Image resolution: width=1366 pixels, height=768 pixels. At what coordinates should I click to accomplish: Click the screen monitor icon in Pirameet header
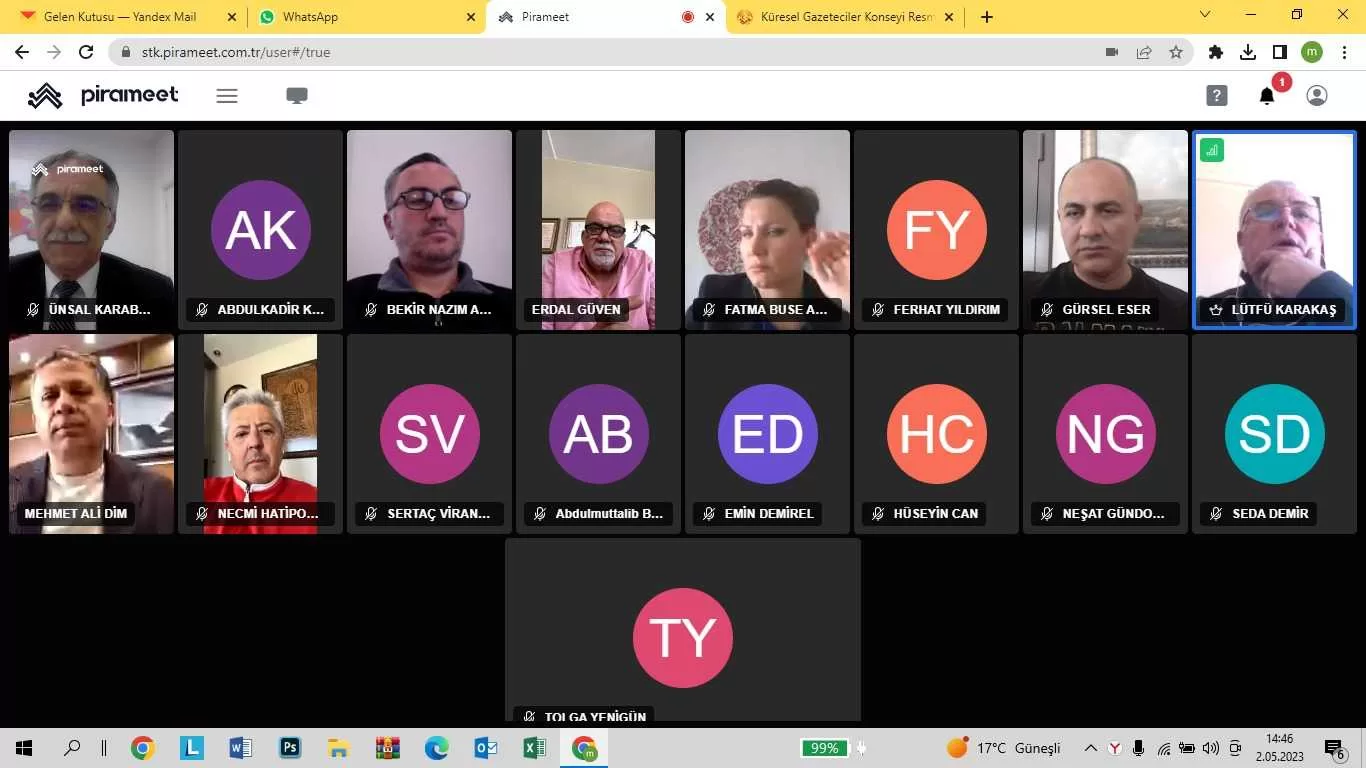(x=297, y=96)
